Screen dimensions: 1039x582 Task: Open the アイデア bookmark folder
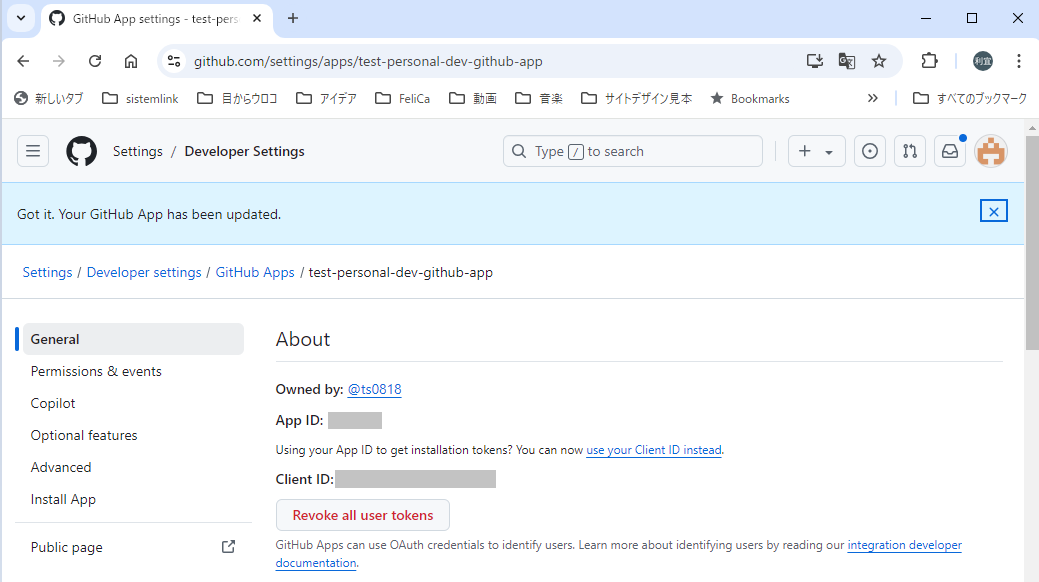326,98
